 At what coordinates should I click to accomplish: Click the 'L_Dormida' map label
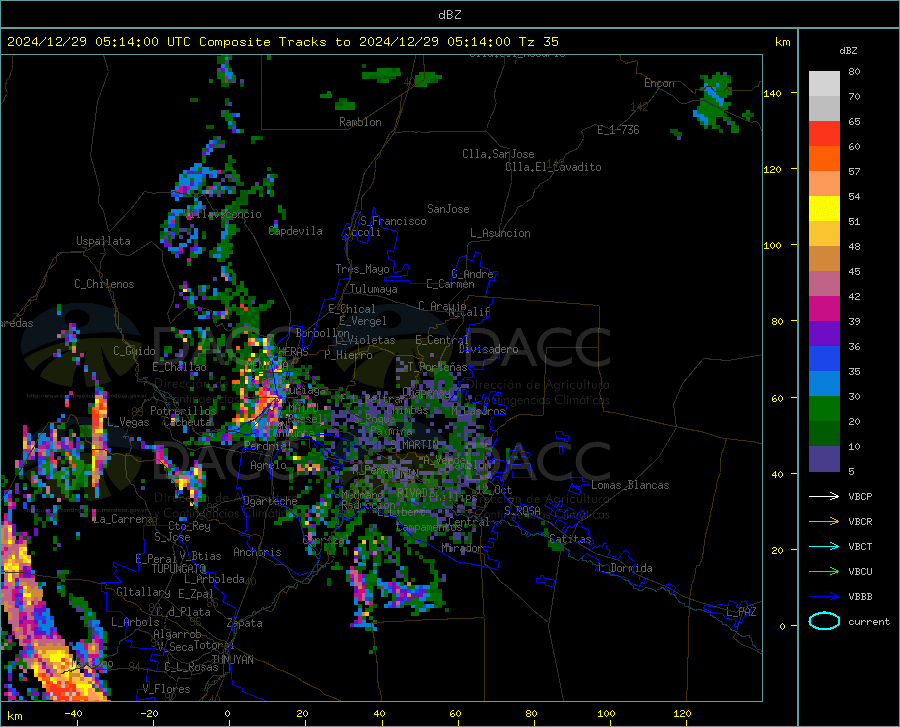coord(625,568)
